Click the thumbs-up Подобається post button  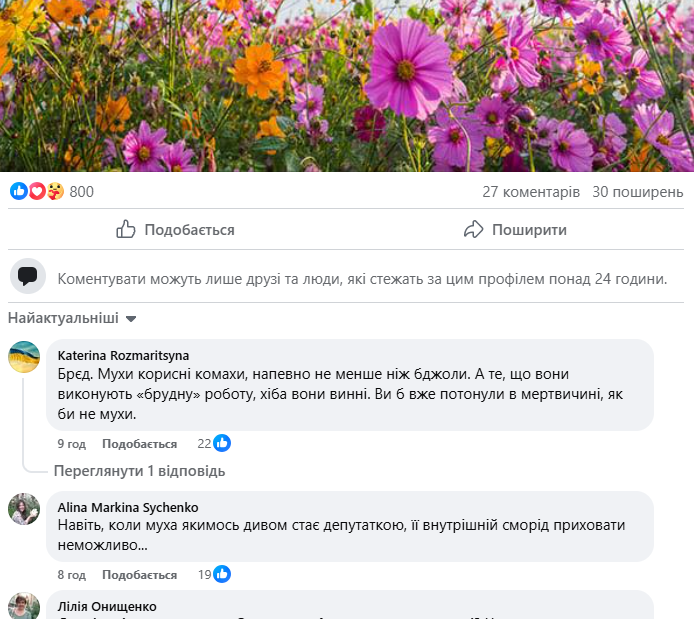tap(176, 230)
